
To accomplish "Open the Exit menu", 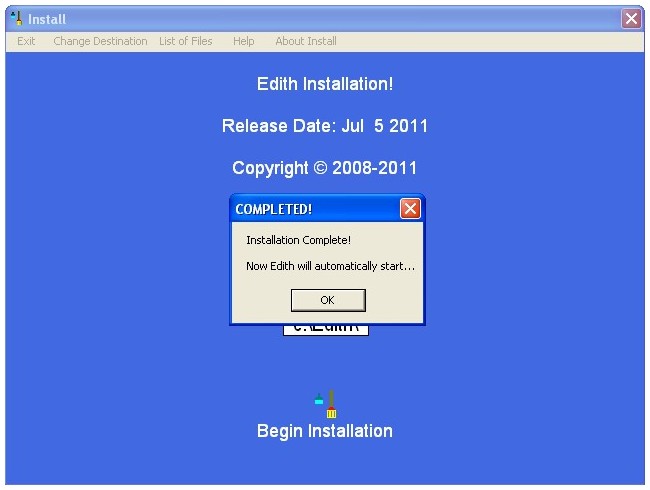I will tap(26, 41).
